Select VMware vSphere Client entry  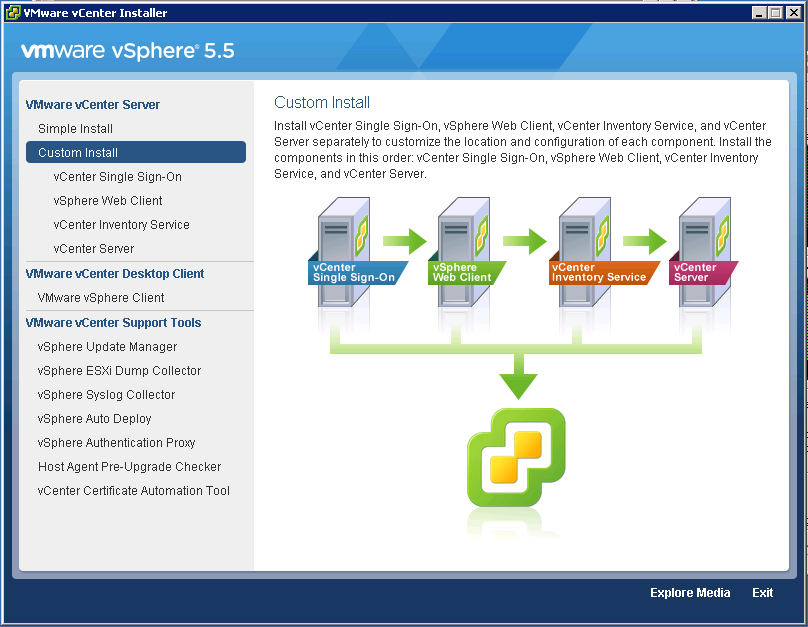click(x=101, y=298)
